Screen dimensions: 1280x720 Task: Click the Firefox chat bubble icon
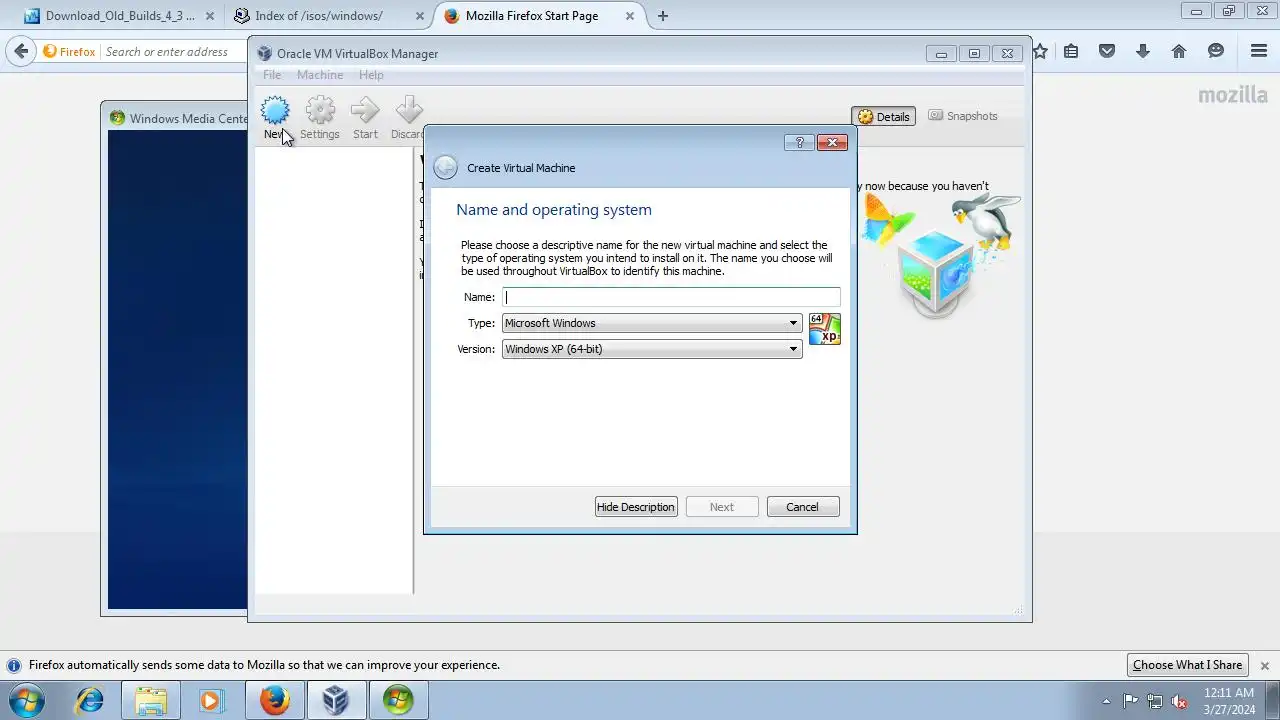(1216, 51)
